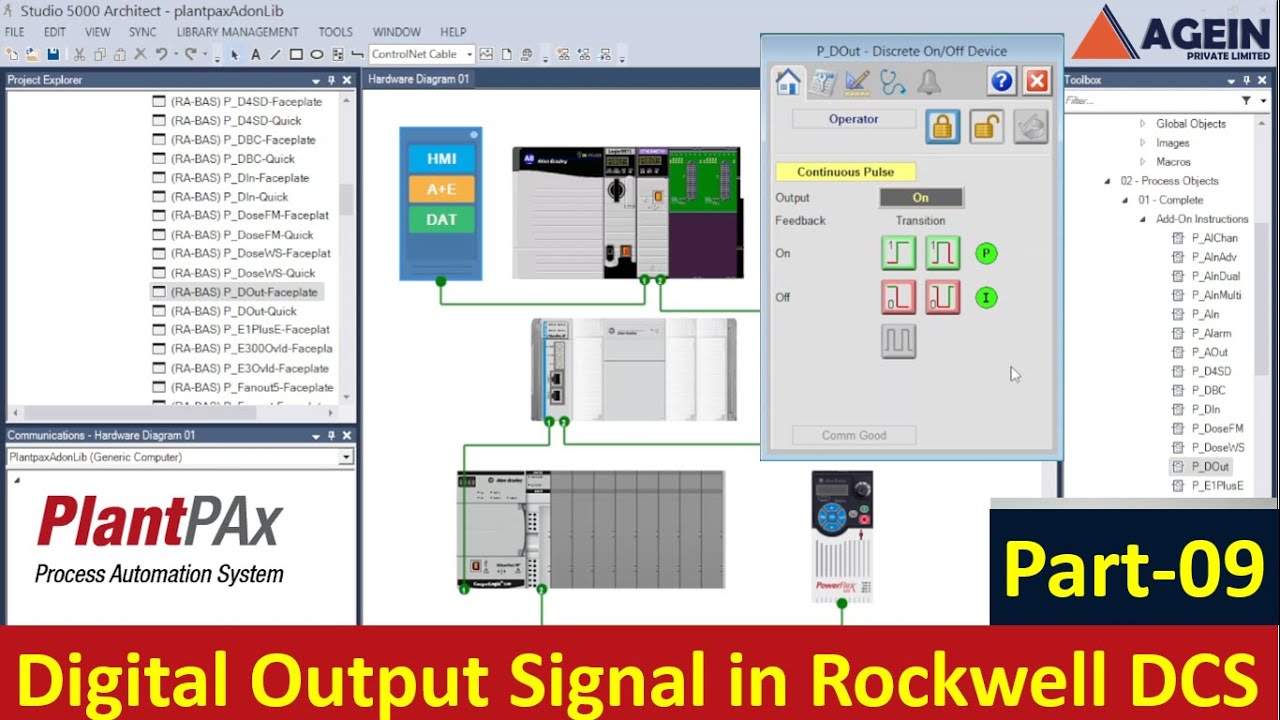Click the green I status indicator
Screen dimensions: 1280x720
point(986,298)
